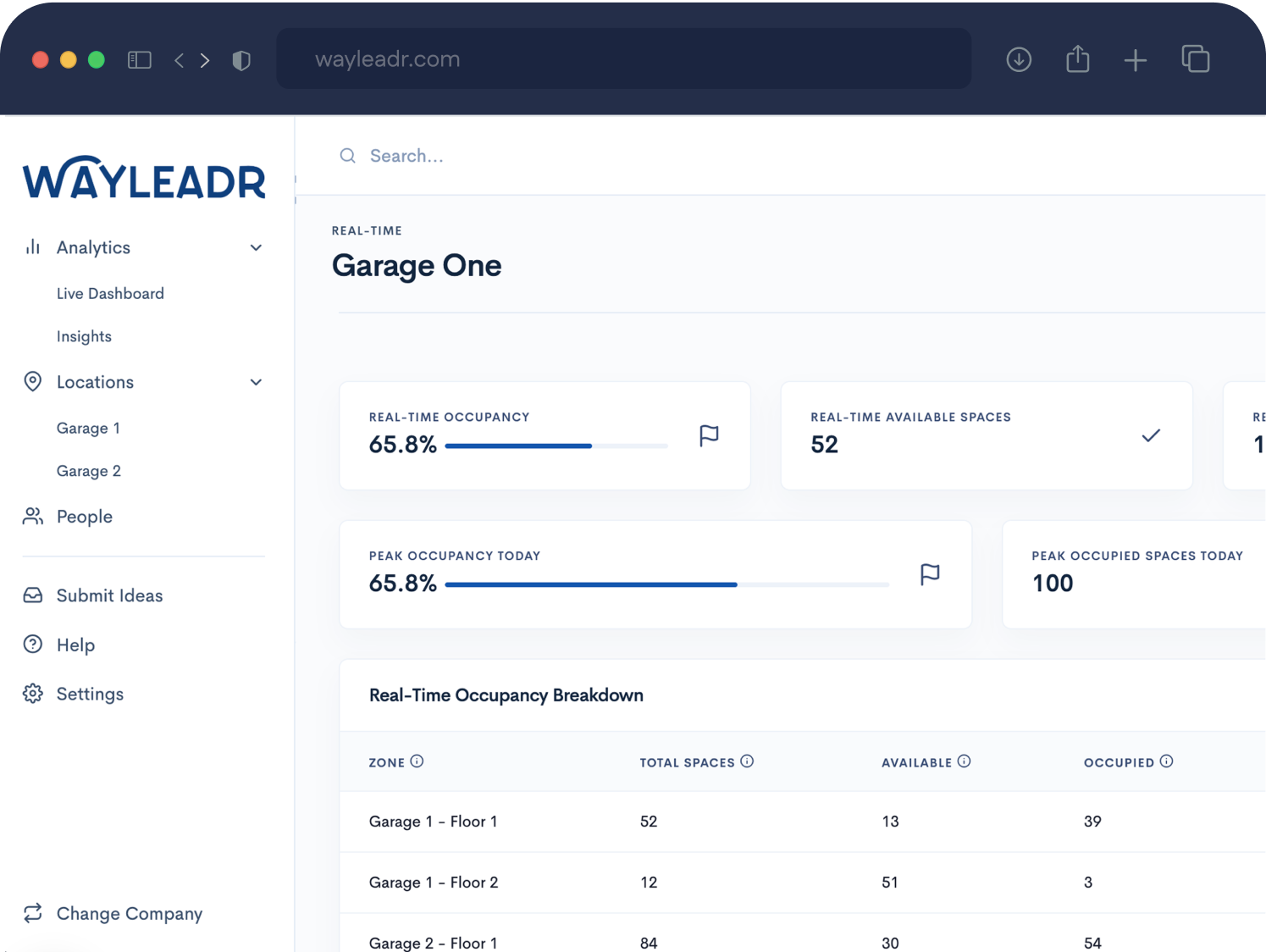Click the Locations pin icon
Viewport: 1266px width, 952px height.
[32, 382]
